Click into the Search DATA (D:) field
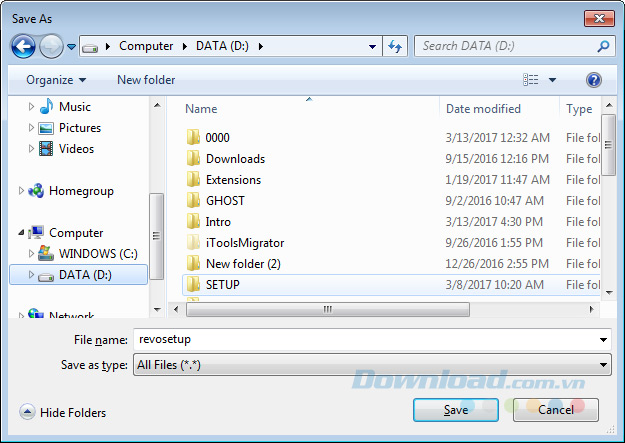Viewport: 625px width, 443px height. (506, 46)
